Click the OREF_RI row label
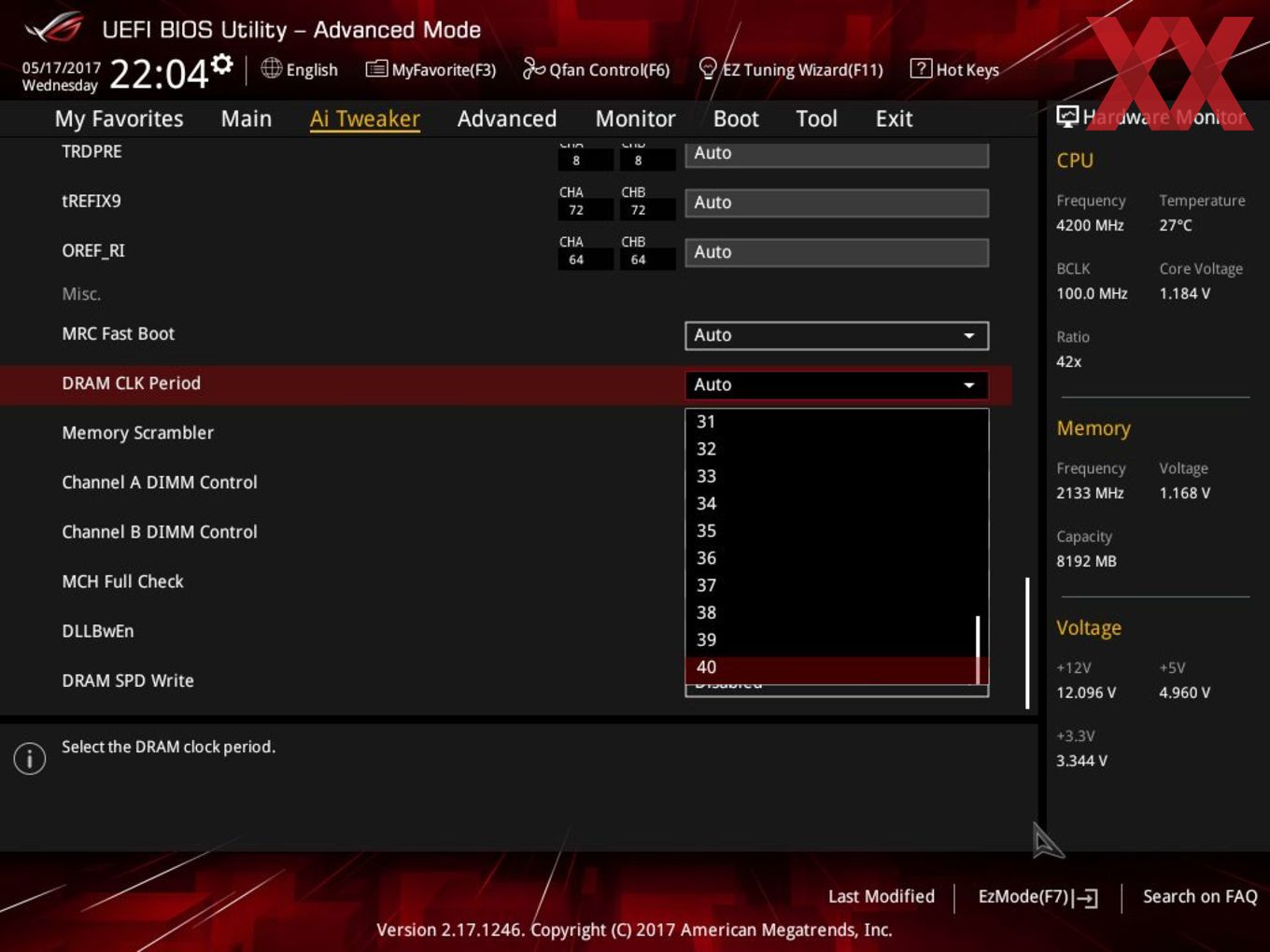The image size is (1270, 952). (92, 251)
